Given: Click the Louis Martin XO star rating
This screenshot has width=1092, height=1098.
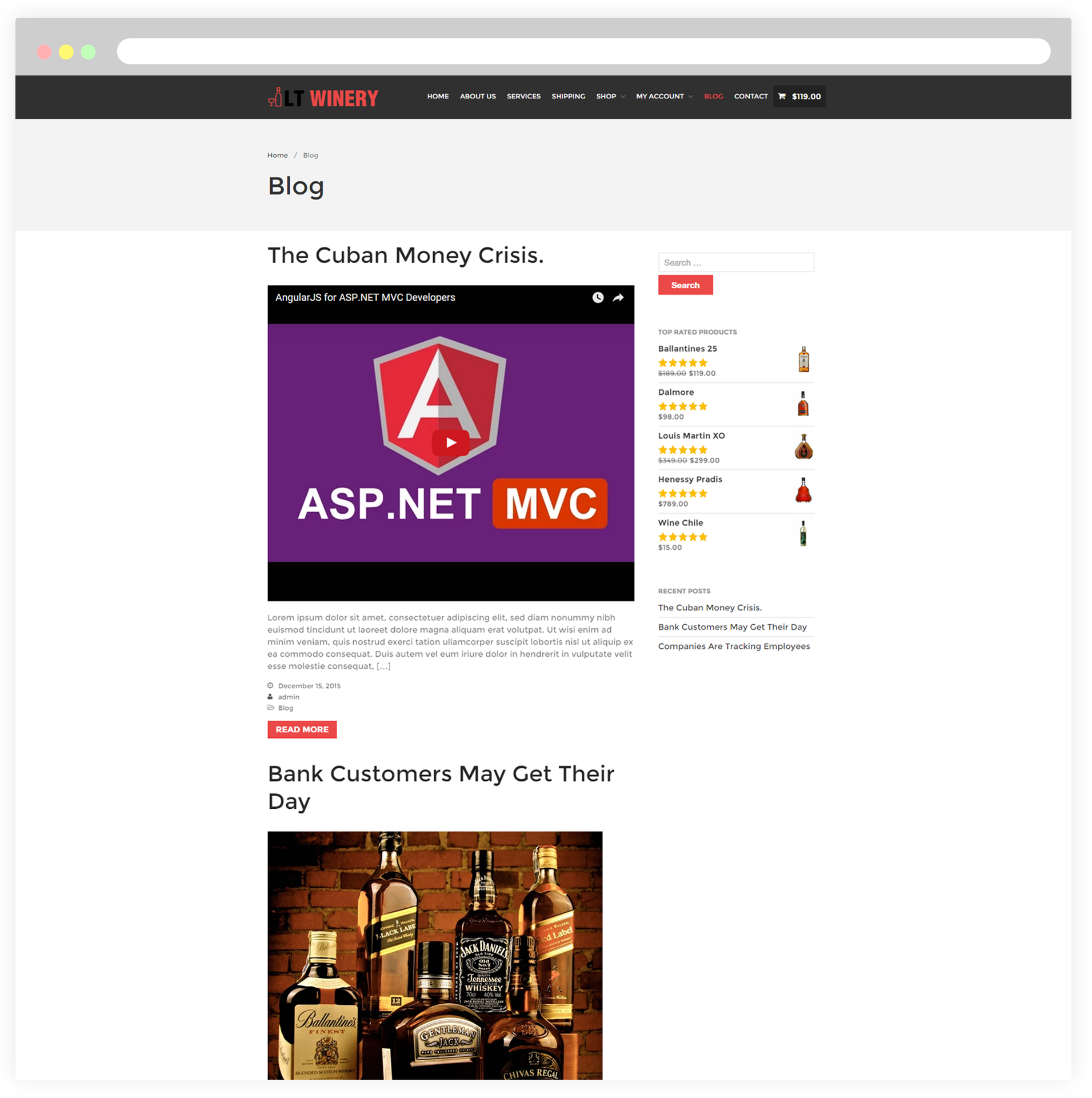Looking at the screenshot, I should [683, 450].
